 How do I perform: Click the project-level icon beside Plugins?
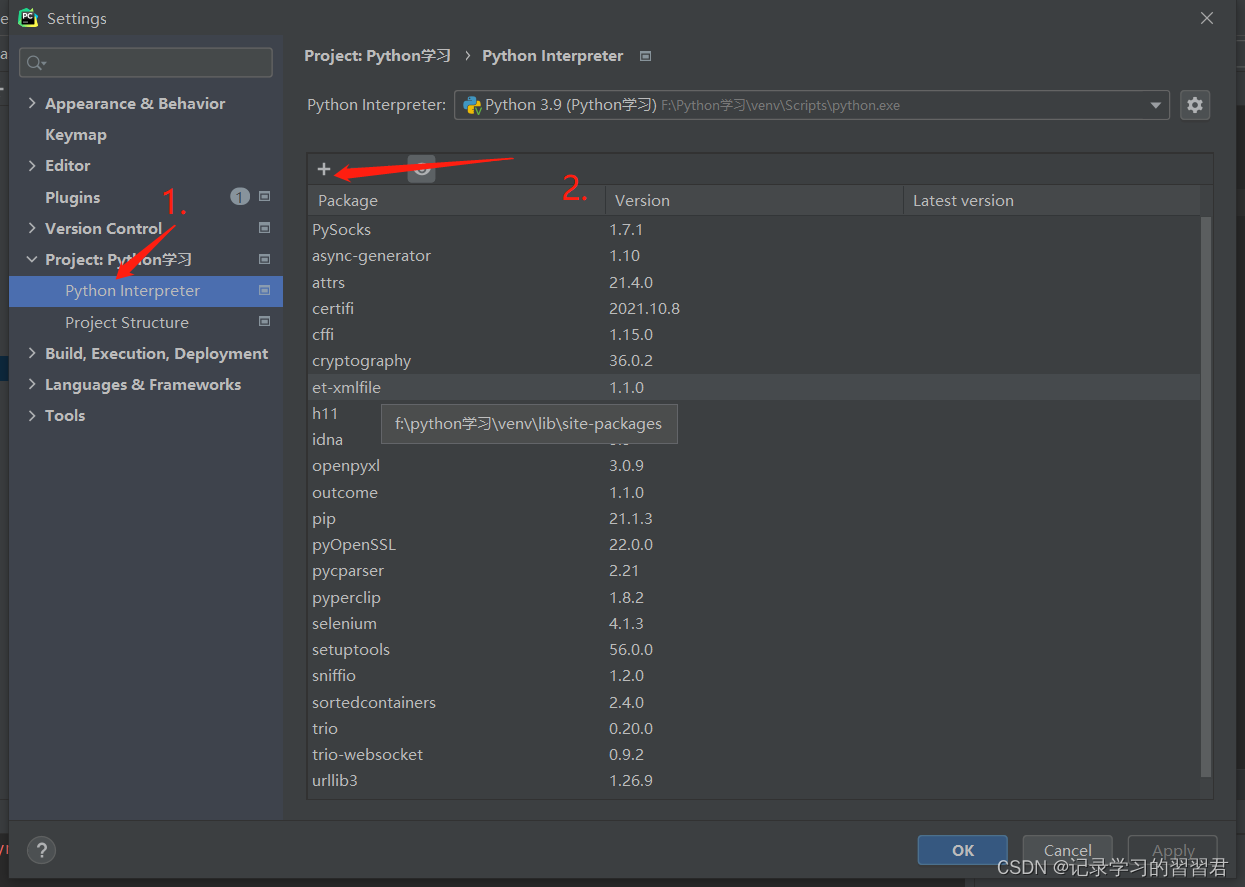coord(265,197)
